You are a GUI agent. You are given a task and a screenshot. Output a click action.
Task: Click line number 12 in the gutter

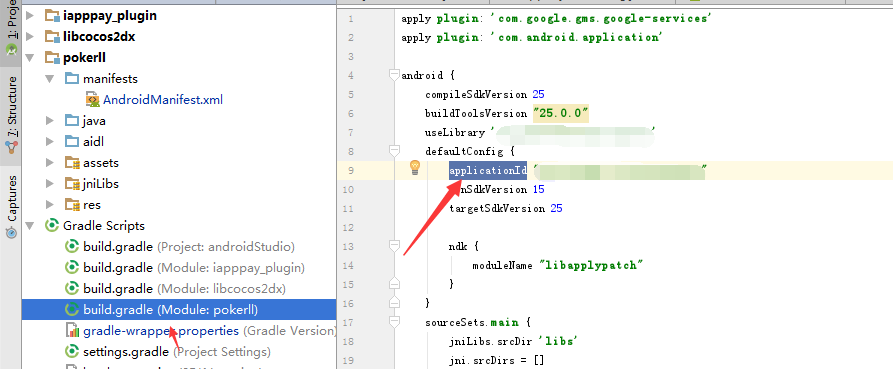coord(348,227)
